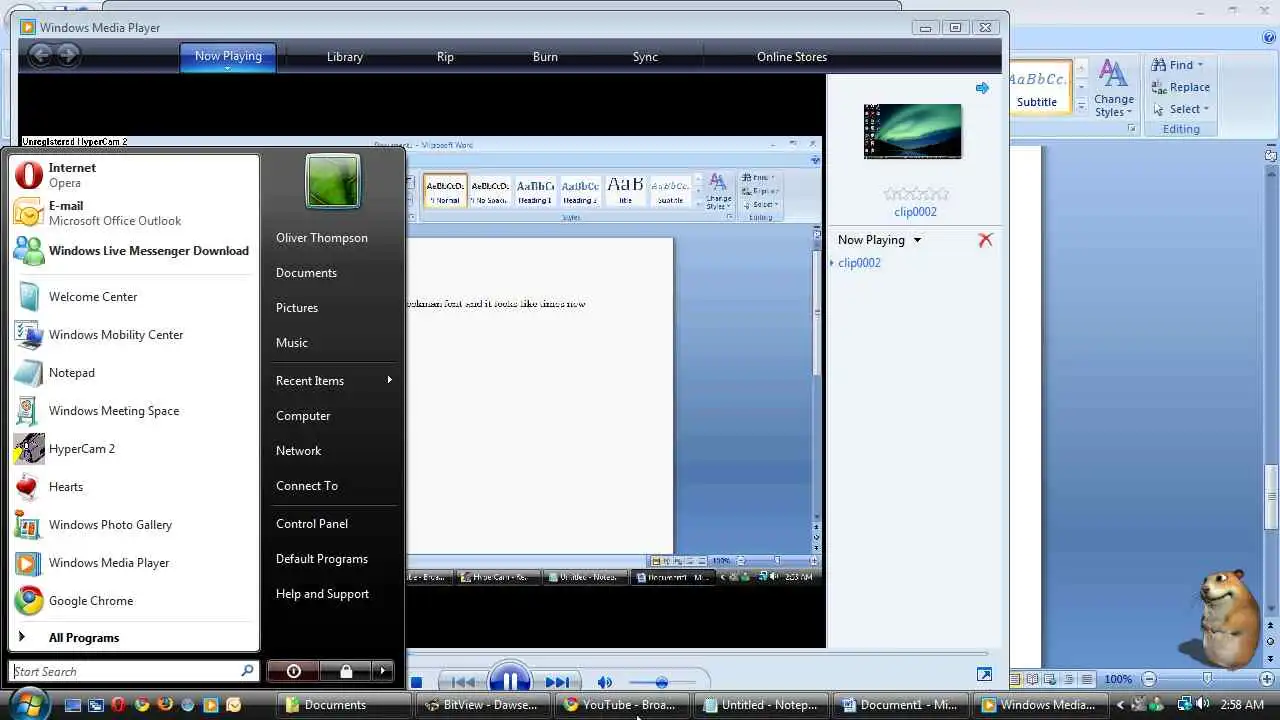
Task: Click Show Desktop quick launch icon
Action: click(x=72, y=705)
